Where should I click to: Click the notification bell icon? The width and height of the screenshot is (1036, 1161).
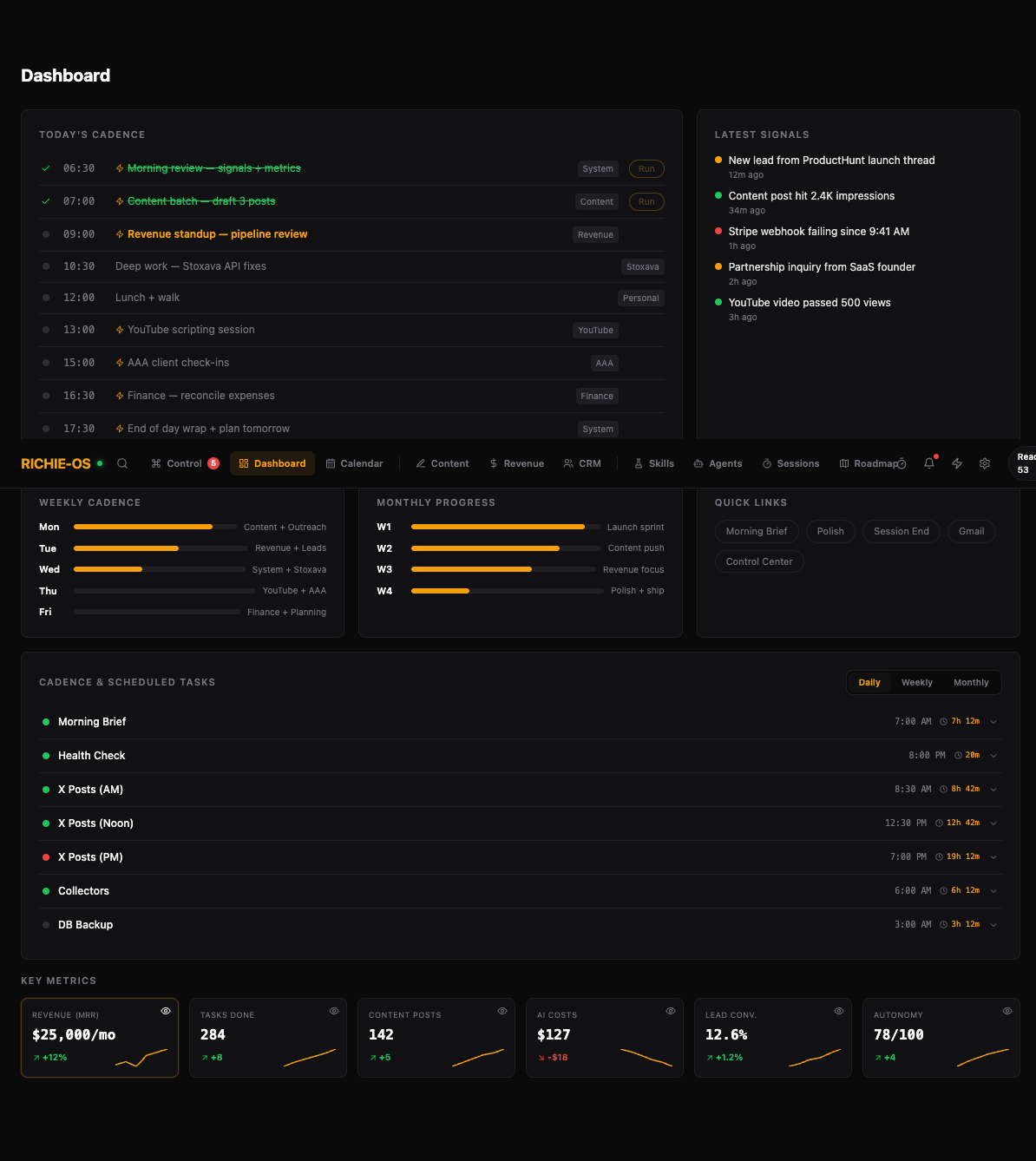pos(928,463)
